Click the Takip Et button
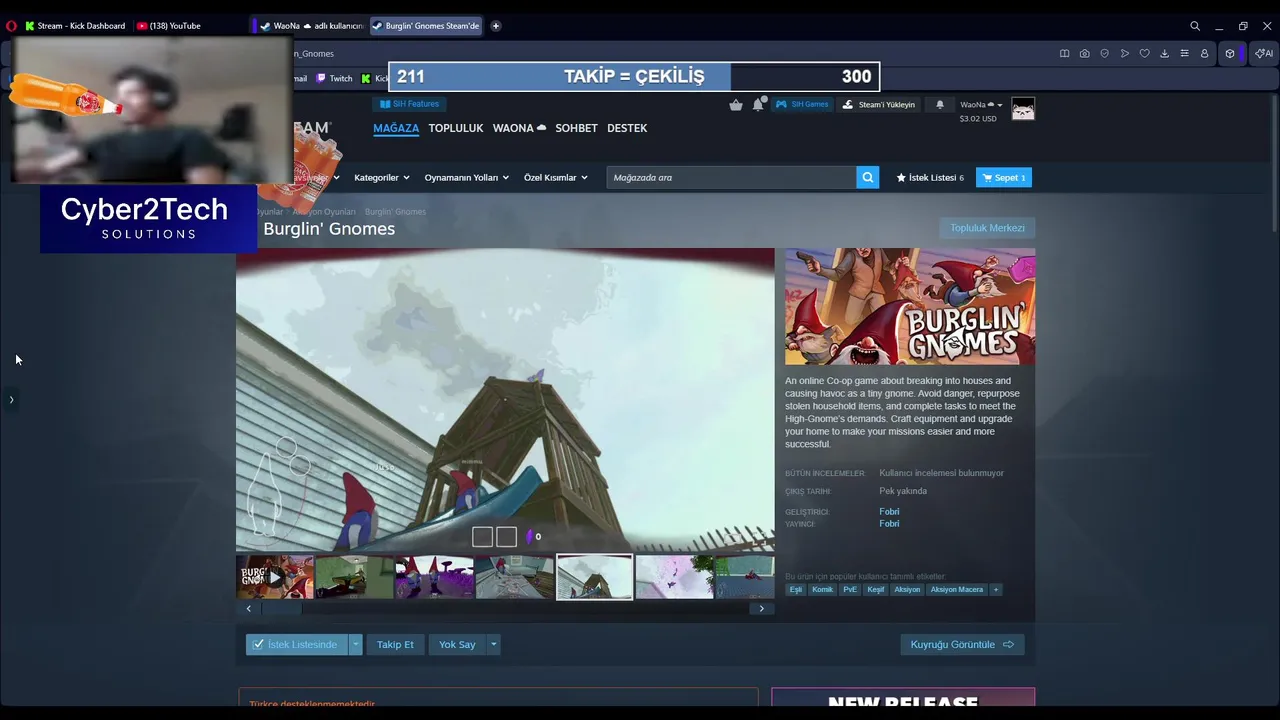This screenshot has height=720, width=1280. coord(395,644)
